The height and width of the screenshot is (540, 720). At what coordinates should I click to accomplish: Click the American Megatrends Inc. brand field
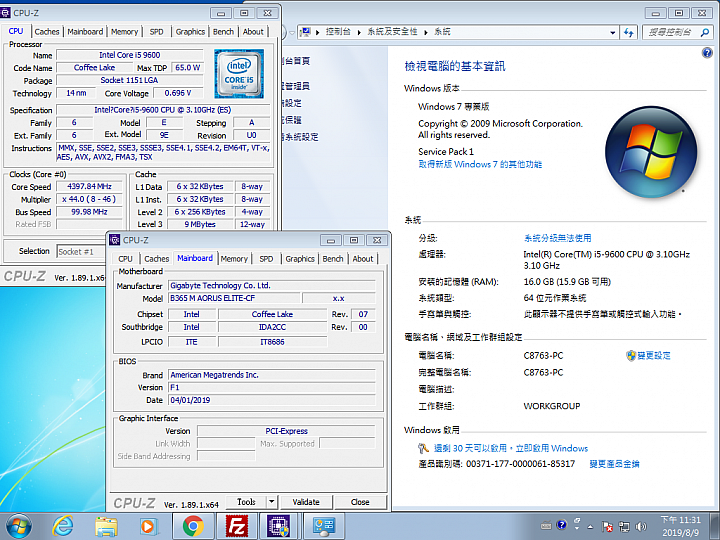[272, 375]
